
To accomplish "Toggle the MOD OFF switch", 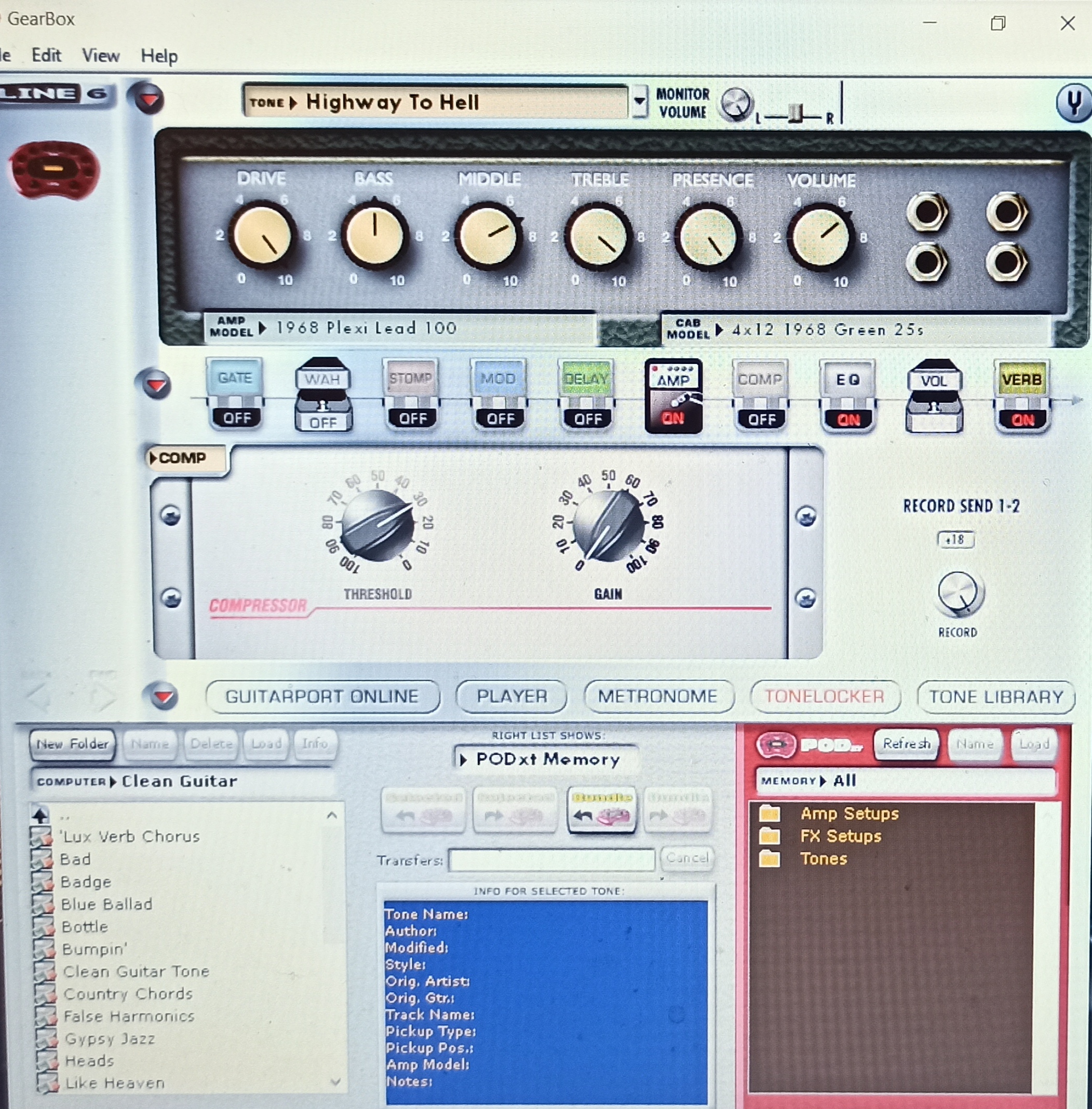I will [x=500, y=419].
